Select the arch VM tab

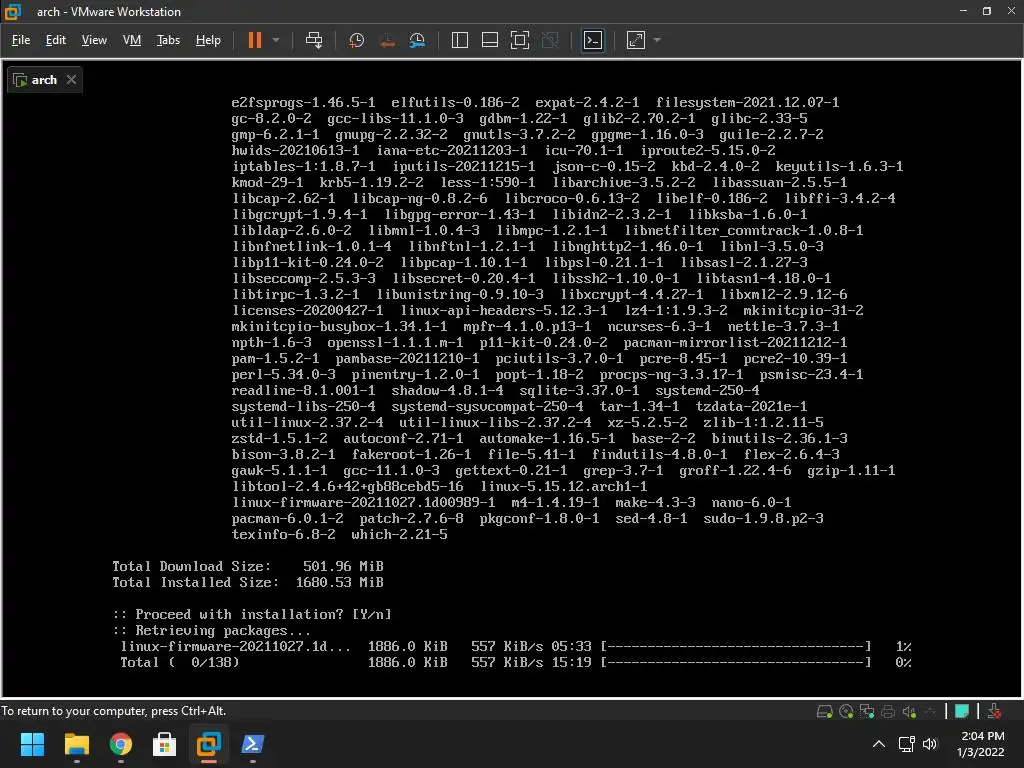click(x=44, y=80)
